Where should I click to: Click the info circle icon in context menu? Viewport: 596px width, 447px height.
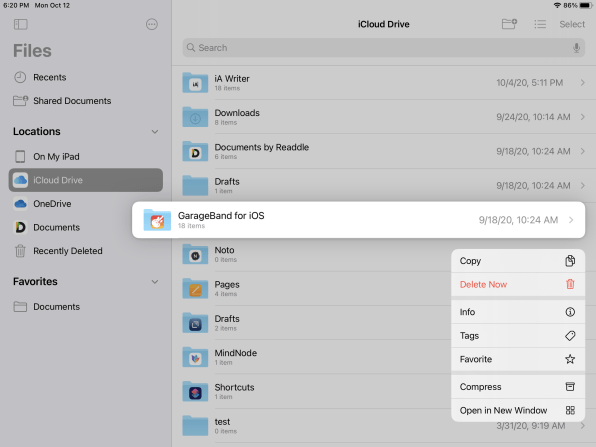[570, 312]
